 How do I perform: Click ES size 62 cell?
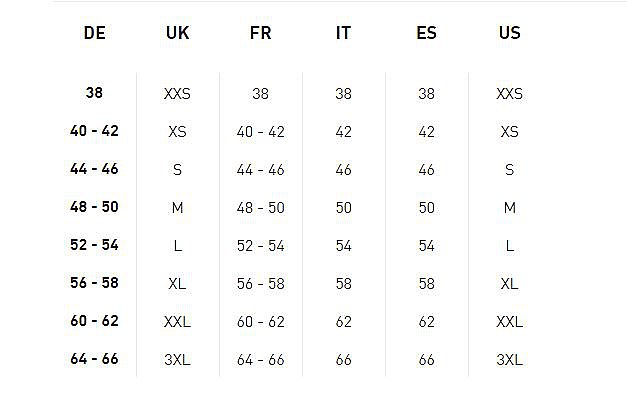pos(426,321)
